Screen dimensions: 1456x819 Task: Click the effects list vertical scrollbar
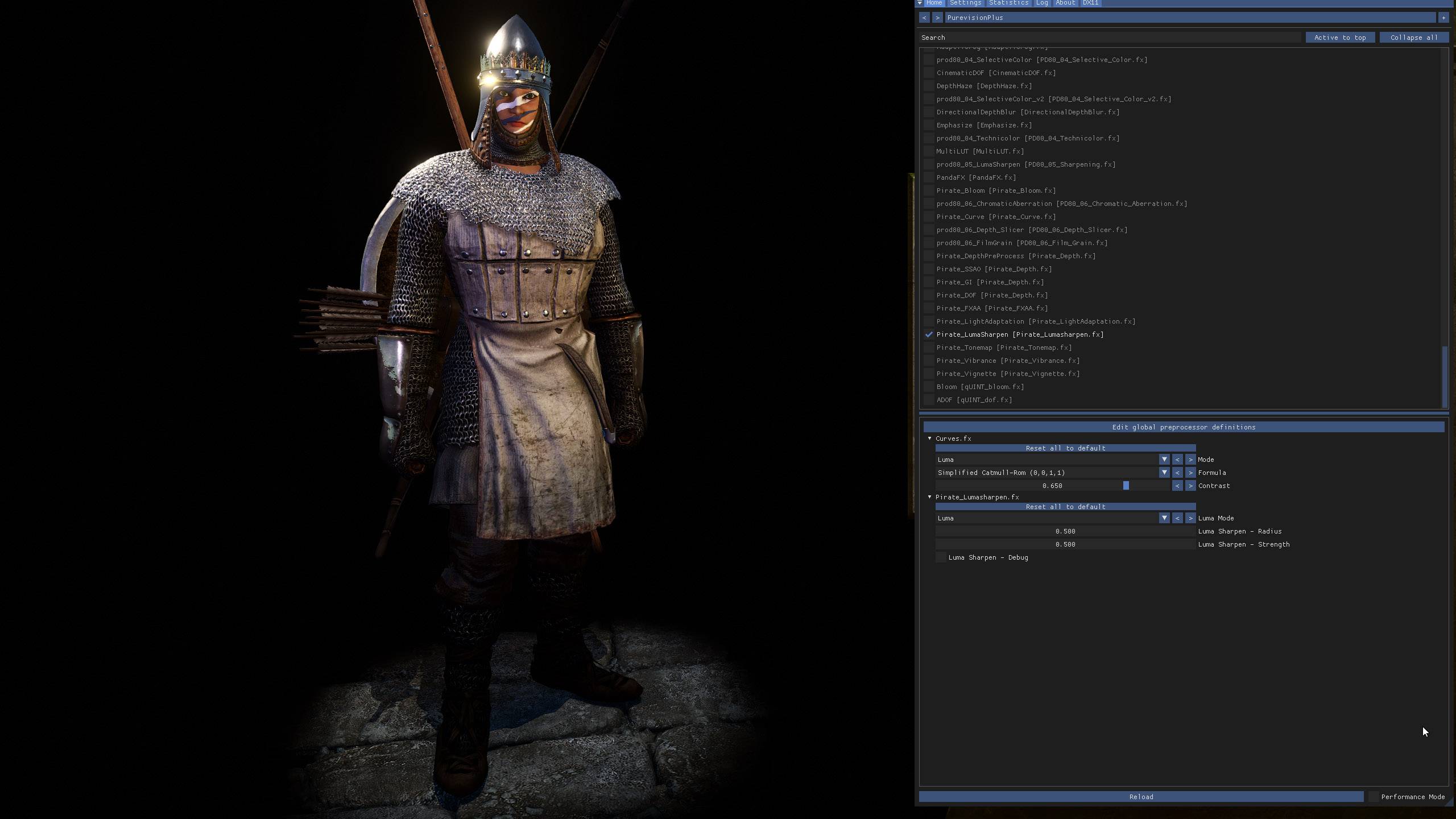point(1445,377)
